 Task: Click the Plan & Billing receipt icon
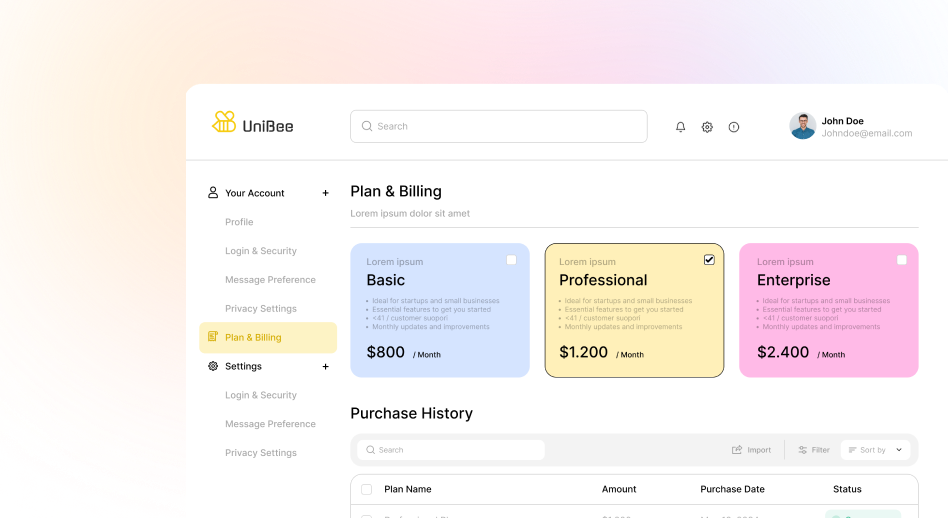(x=213, y=337)
